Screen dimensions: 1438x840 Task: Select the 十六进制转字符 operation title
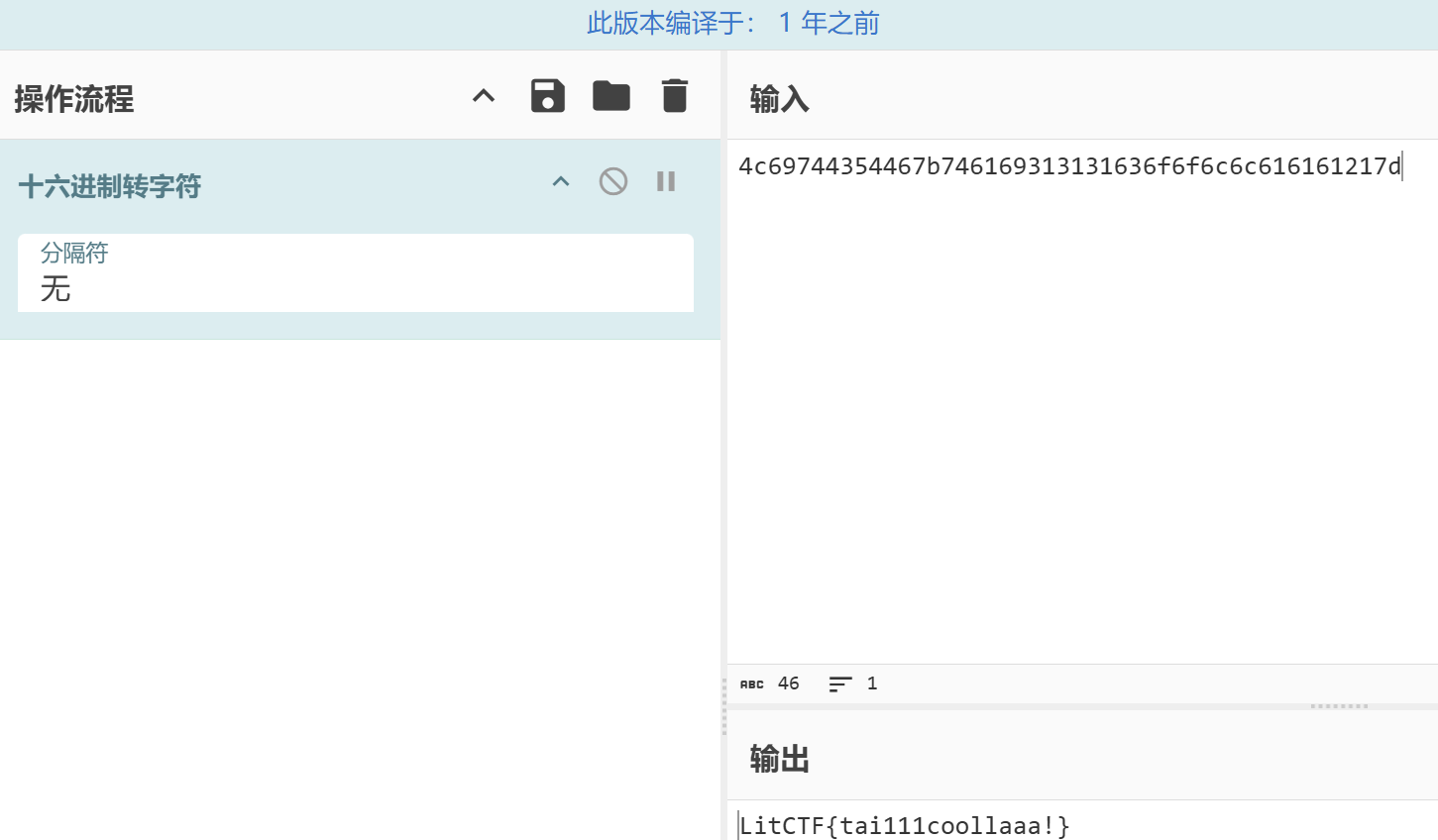pos(110,186)
